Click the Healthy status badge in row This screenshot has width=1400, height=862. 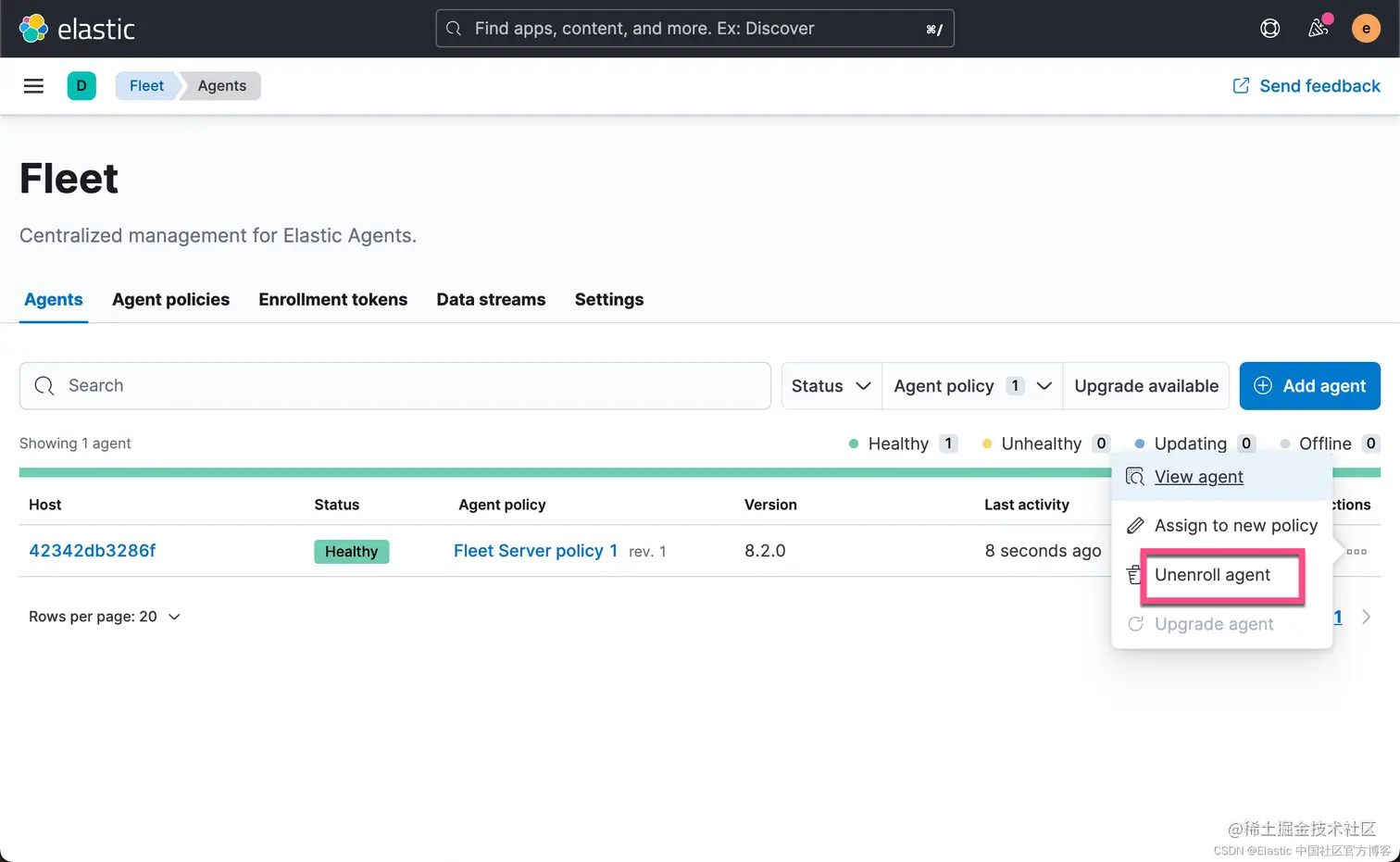(352, 552)
